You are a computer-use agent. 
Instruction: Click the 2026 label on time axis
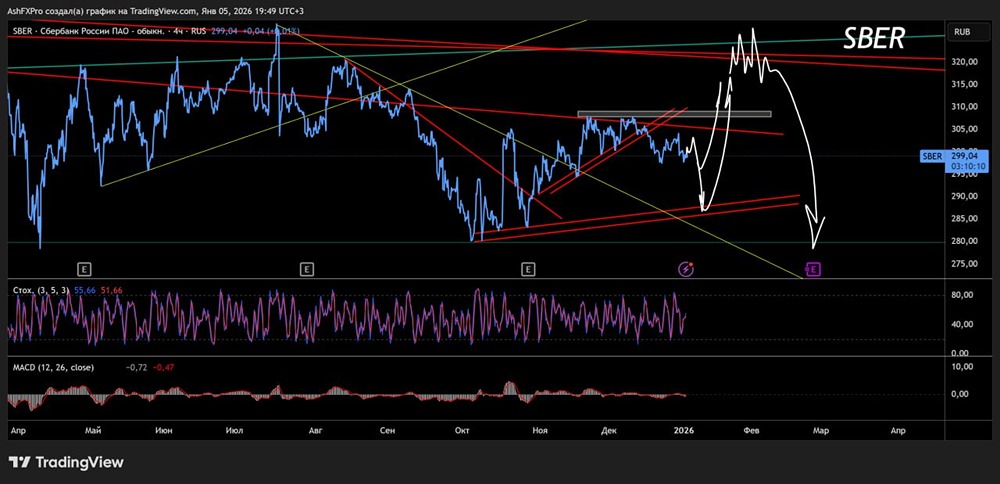pyautogui.click(x=684, y=431)
